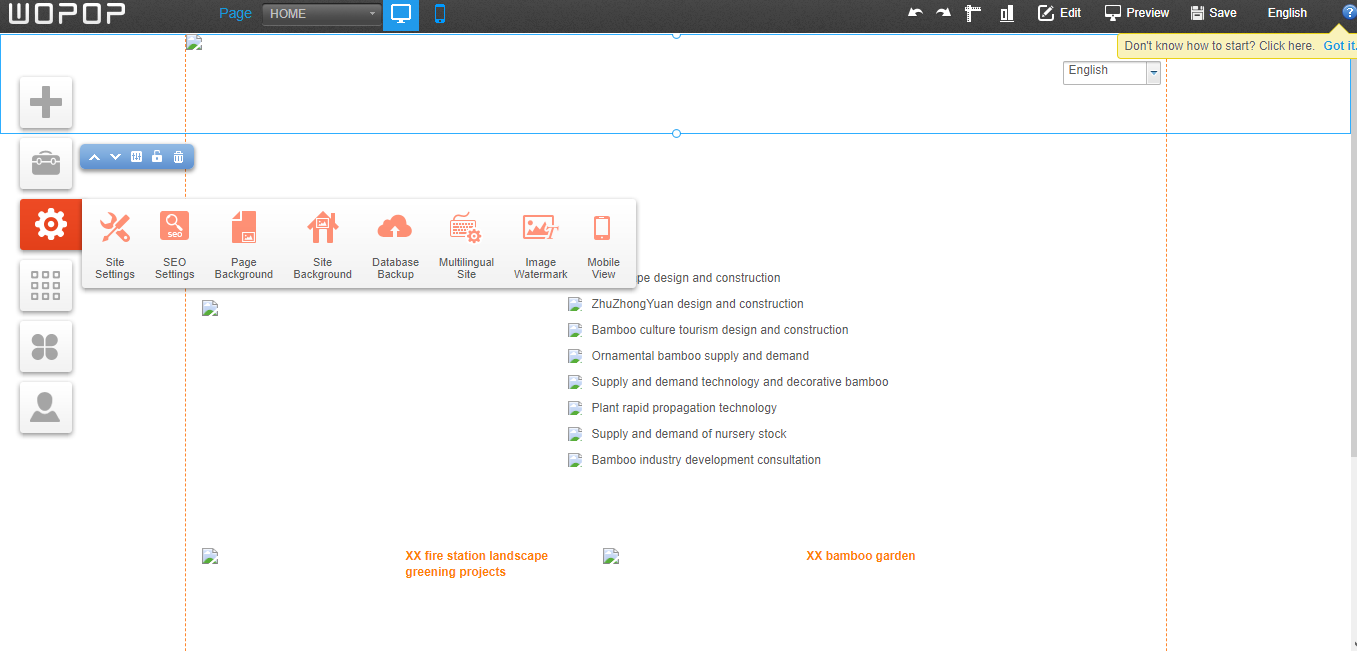Click the Preview button
The width and height of the screenshot is (1357, 651).
[x=1136, y=13]
